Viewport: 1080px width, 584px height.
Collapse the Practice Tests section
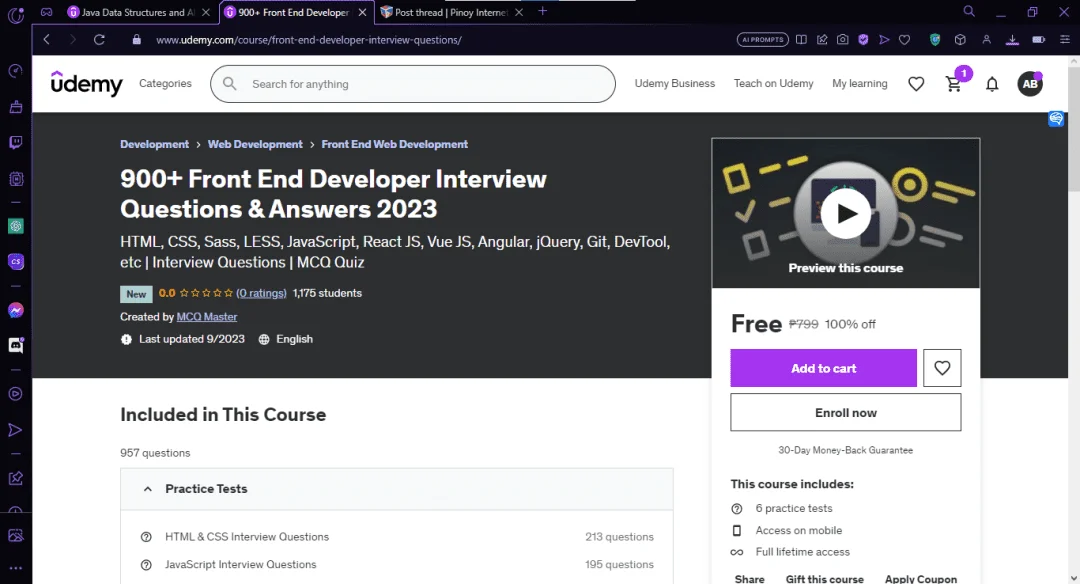[x=397, y=489]
